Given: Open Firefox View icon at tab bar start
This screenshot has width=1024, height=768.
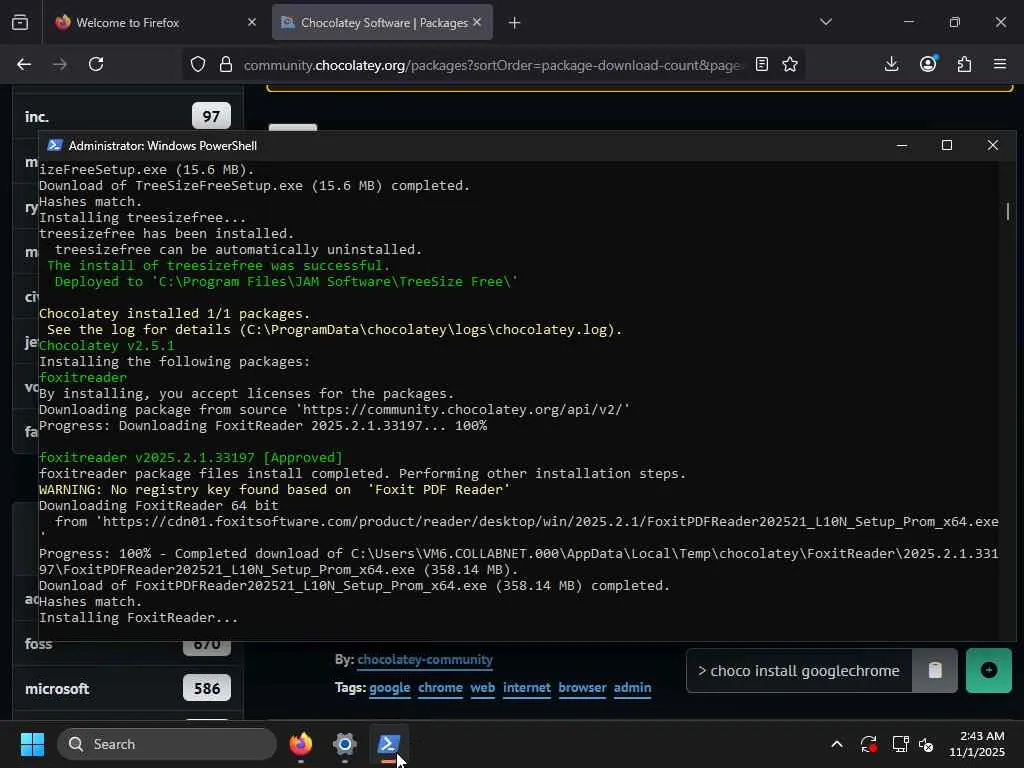Looking at the screenshot, I should [x=20, y=22].
